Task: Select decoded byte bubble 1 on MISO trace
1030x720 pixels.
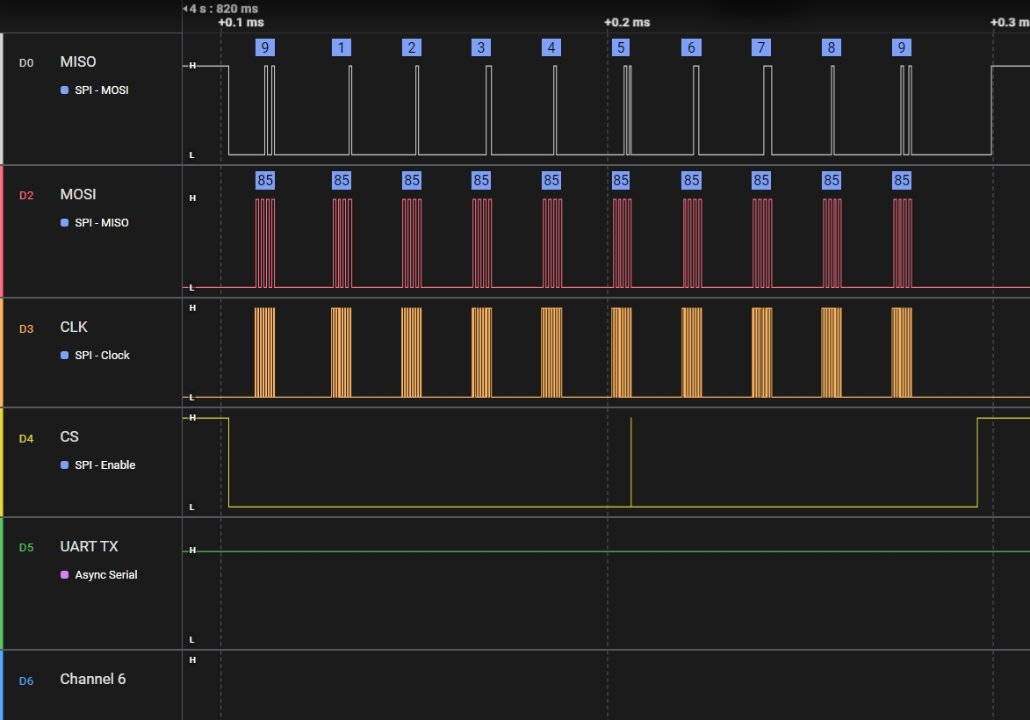Action: pos(341,47)
